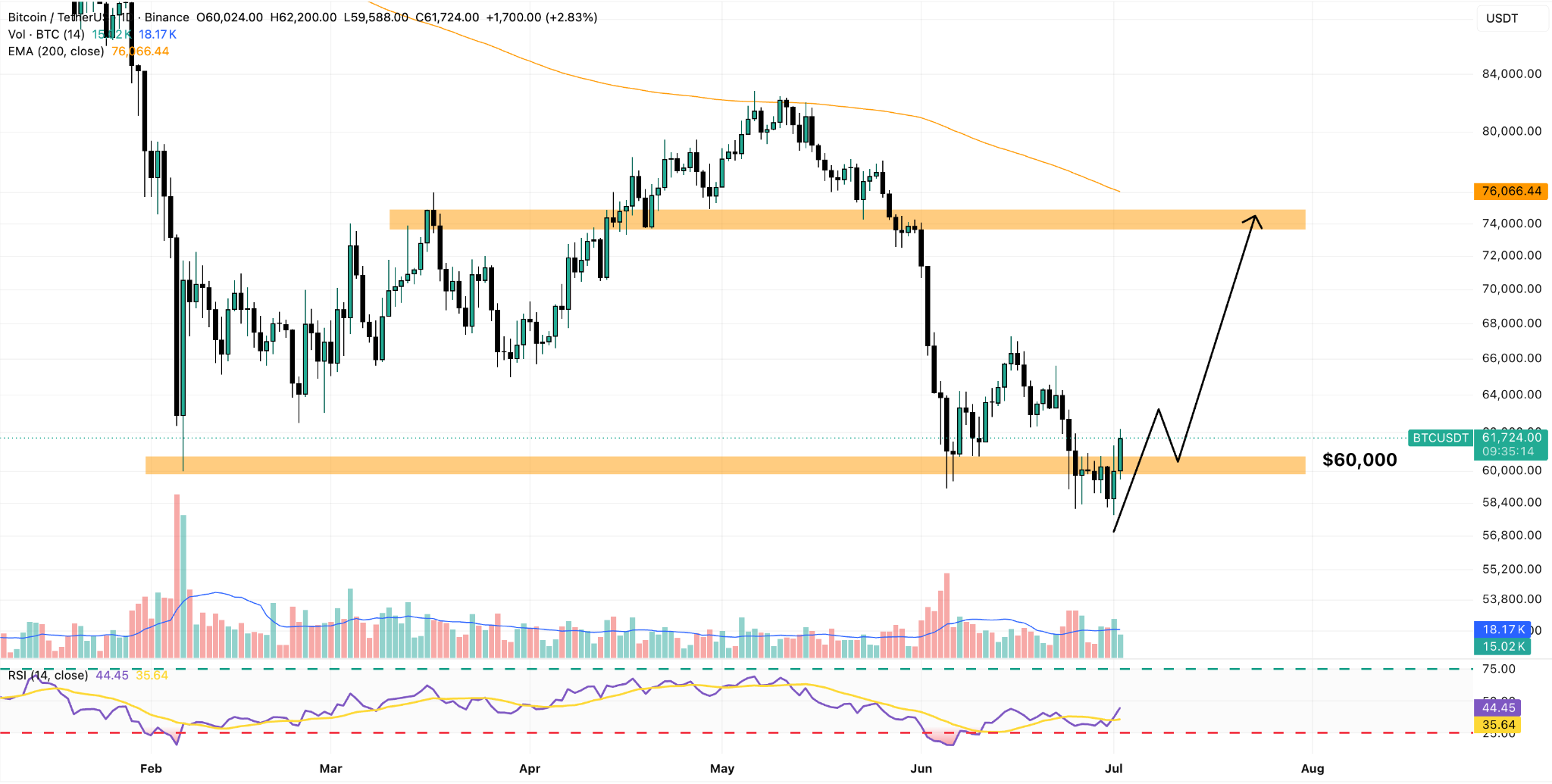Click the 09:35:14 bar countdown timer

tap(1508, 451)
